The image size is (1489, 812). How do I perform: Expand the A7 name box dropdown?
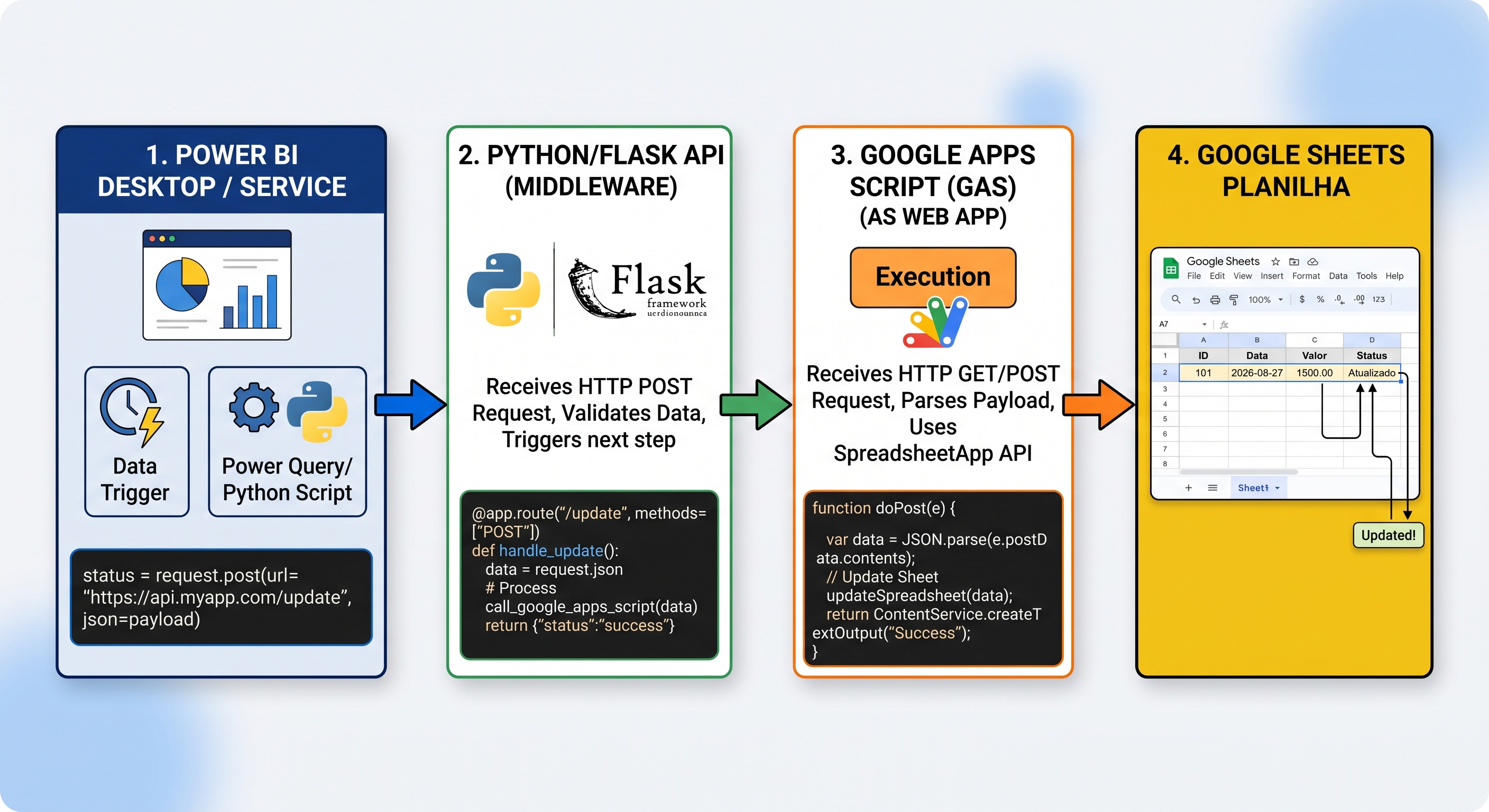1205,324
